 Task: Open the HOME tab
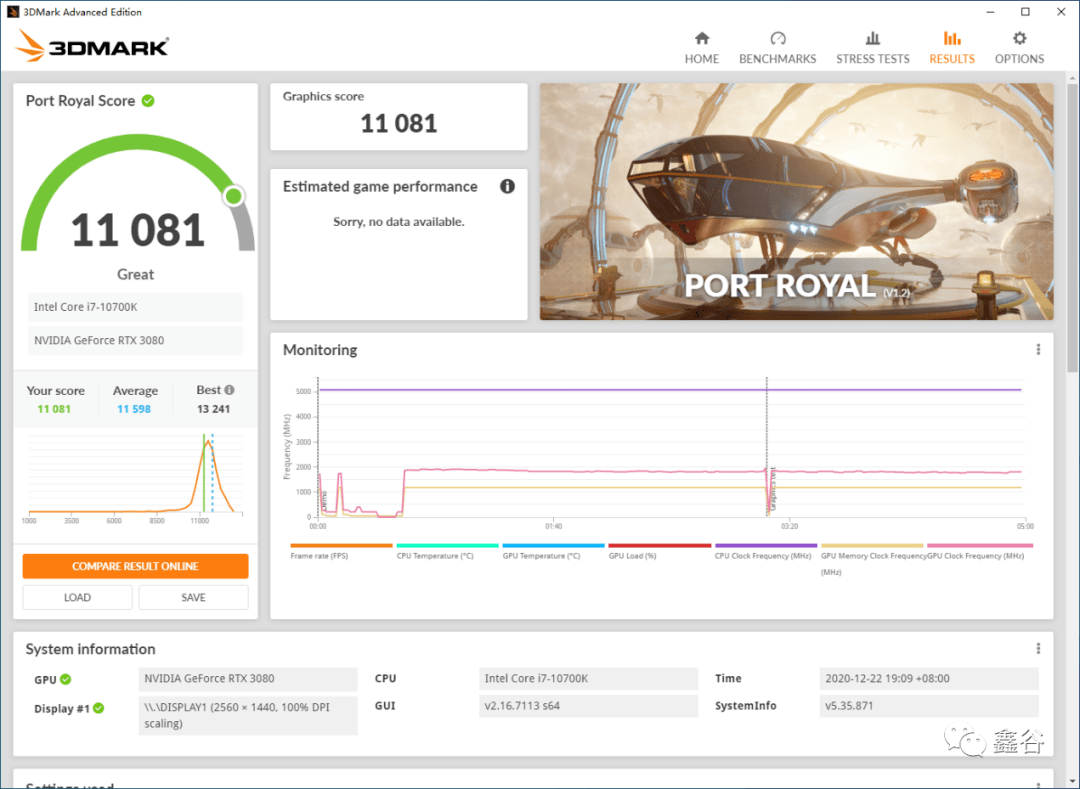click(x=701, y=48)
